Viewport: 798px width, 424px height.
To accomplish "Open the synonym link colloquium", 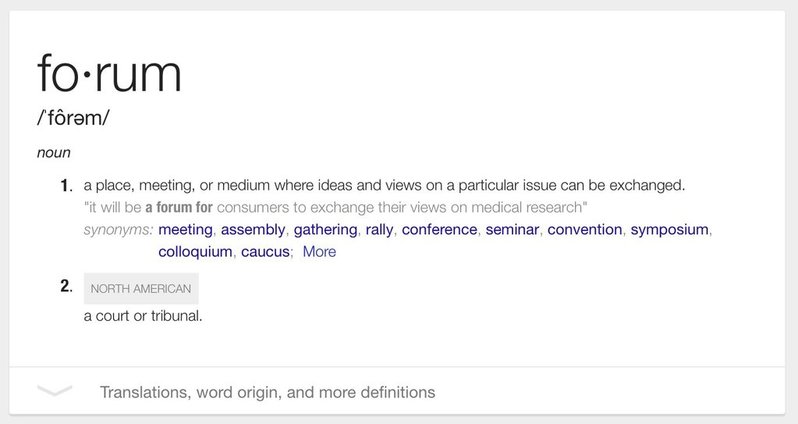I will (195, 251).
